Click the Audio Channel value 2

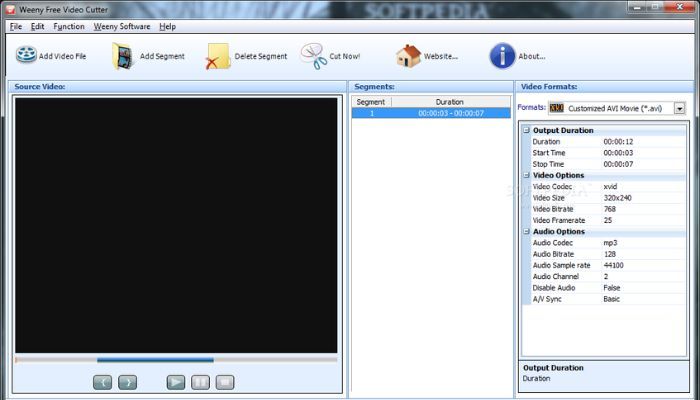(x=606, y=276)
